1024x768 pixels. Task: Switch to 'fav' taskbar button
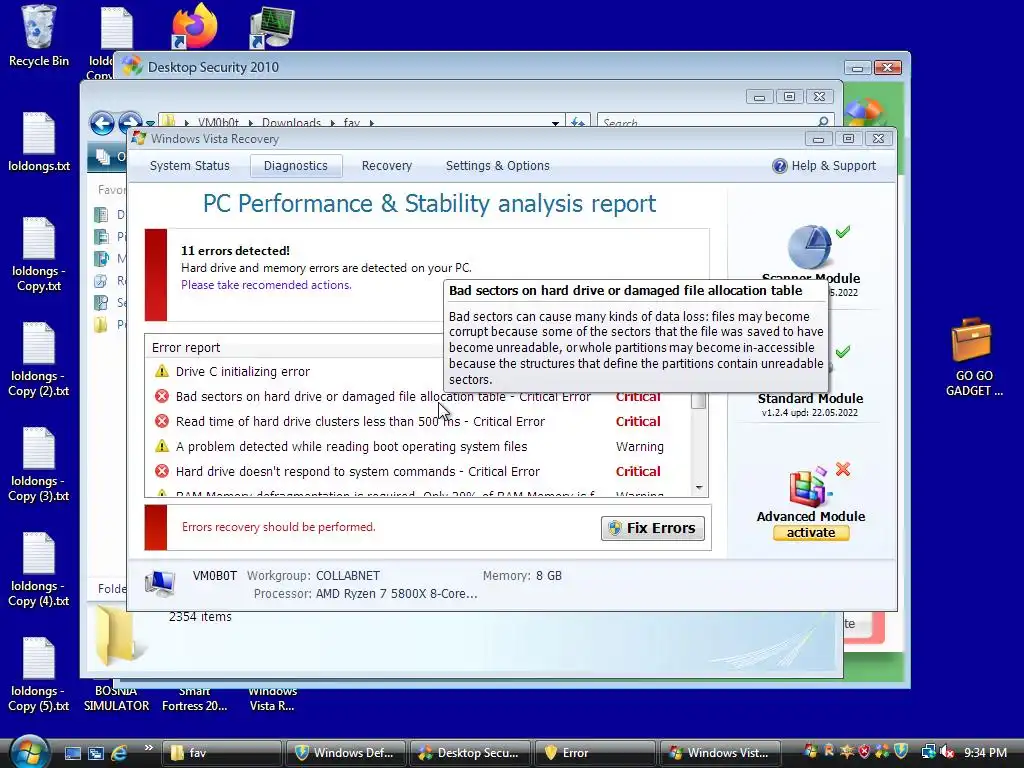[x=222, y=753]
